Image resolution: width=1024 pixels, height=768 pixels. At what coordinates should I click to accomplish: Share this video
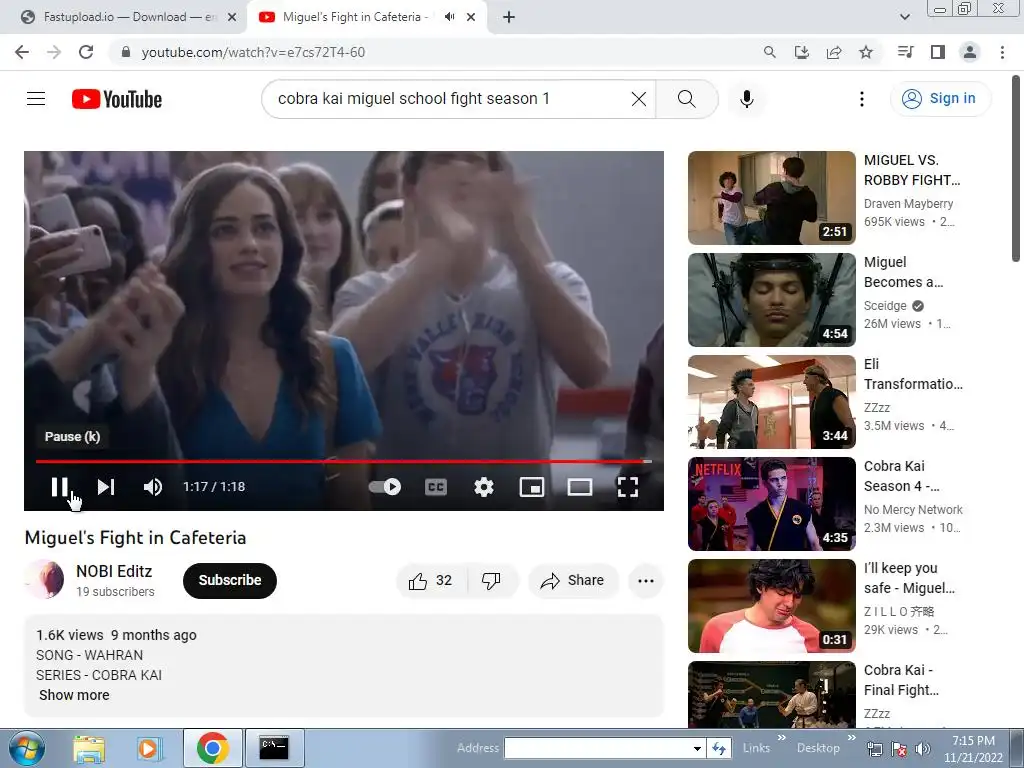(573, 581)
